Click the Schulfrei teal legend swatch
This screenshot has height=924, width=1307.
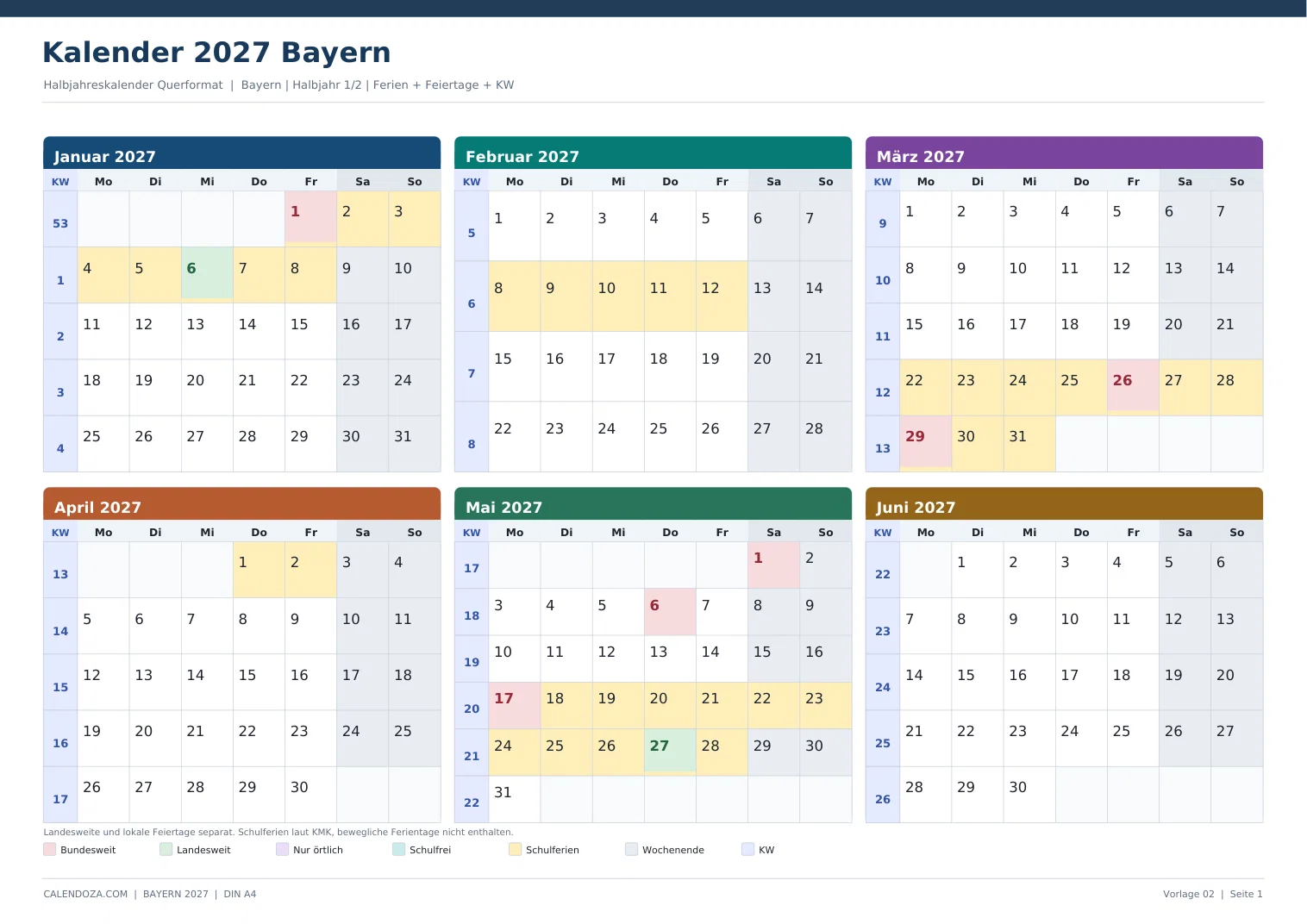(398, 849)
